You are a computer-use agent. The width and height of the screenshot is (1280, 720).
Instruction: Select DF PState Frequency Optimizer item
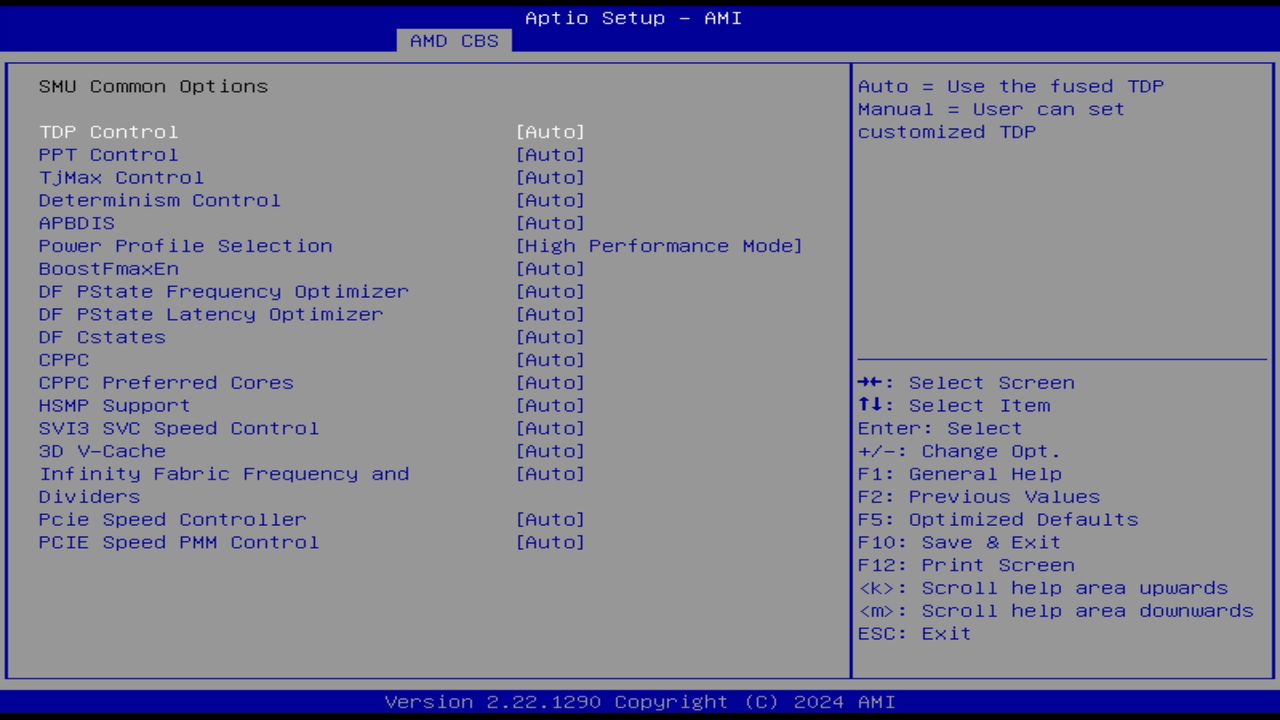click(x=224, y=292)
